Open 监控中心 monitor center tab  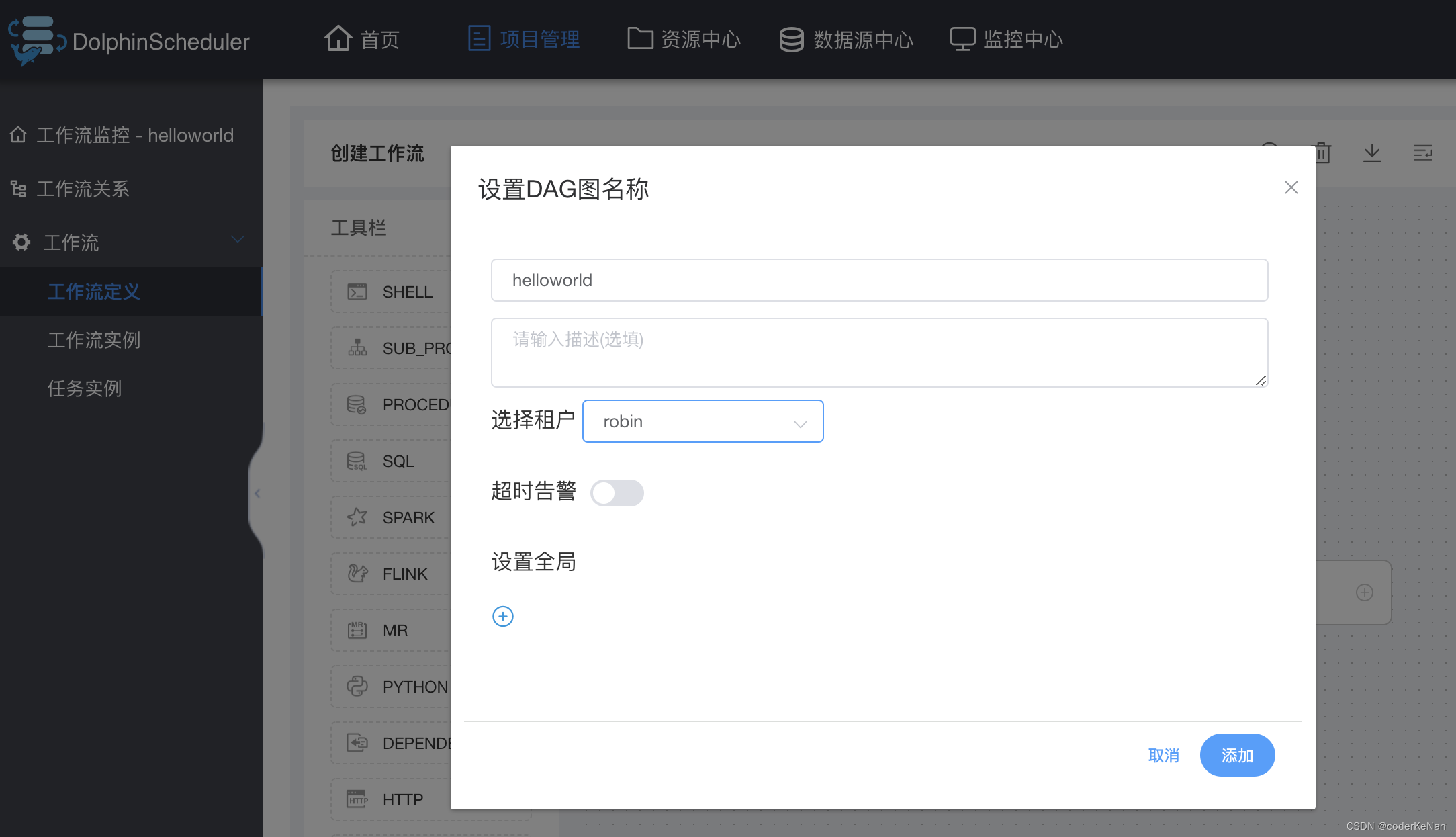coord(1006,39)
